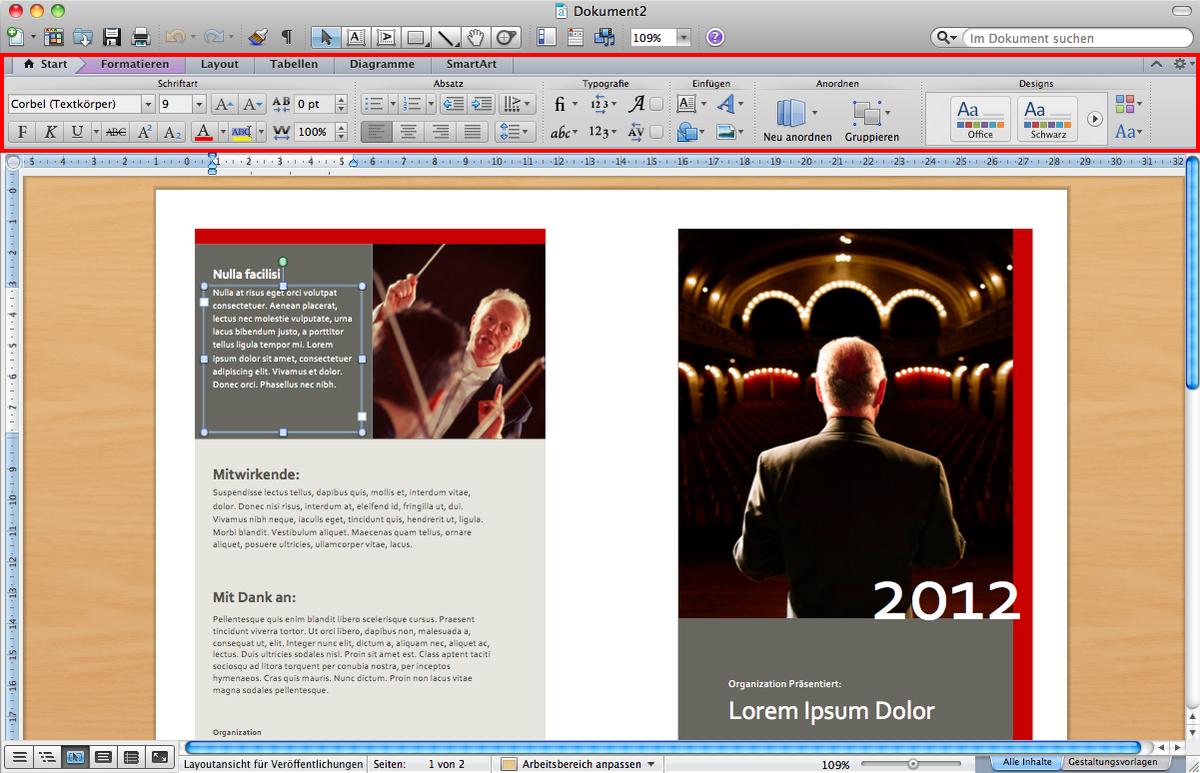Switch to outline view in status bar
Viewport: 1200px width, 773px height.
coord(46,758)
